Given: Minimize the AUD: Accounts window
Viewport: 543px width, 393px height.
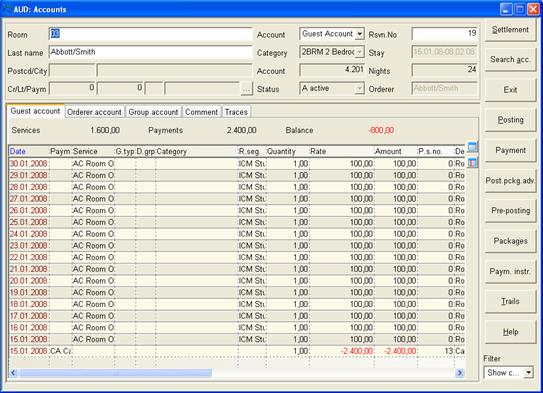Looking at the screenshot, I should click(506, 9).
